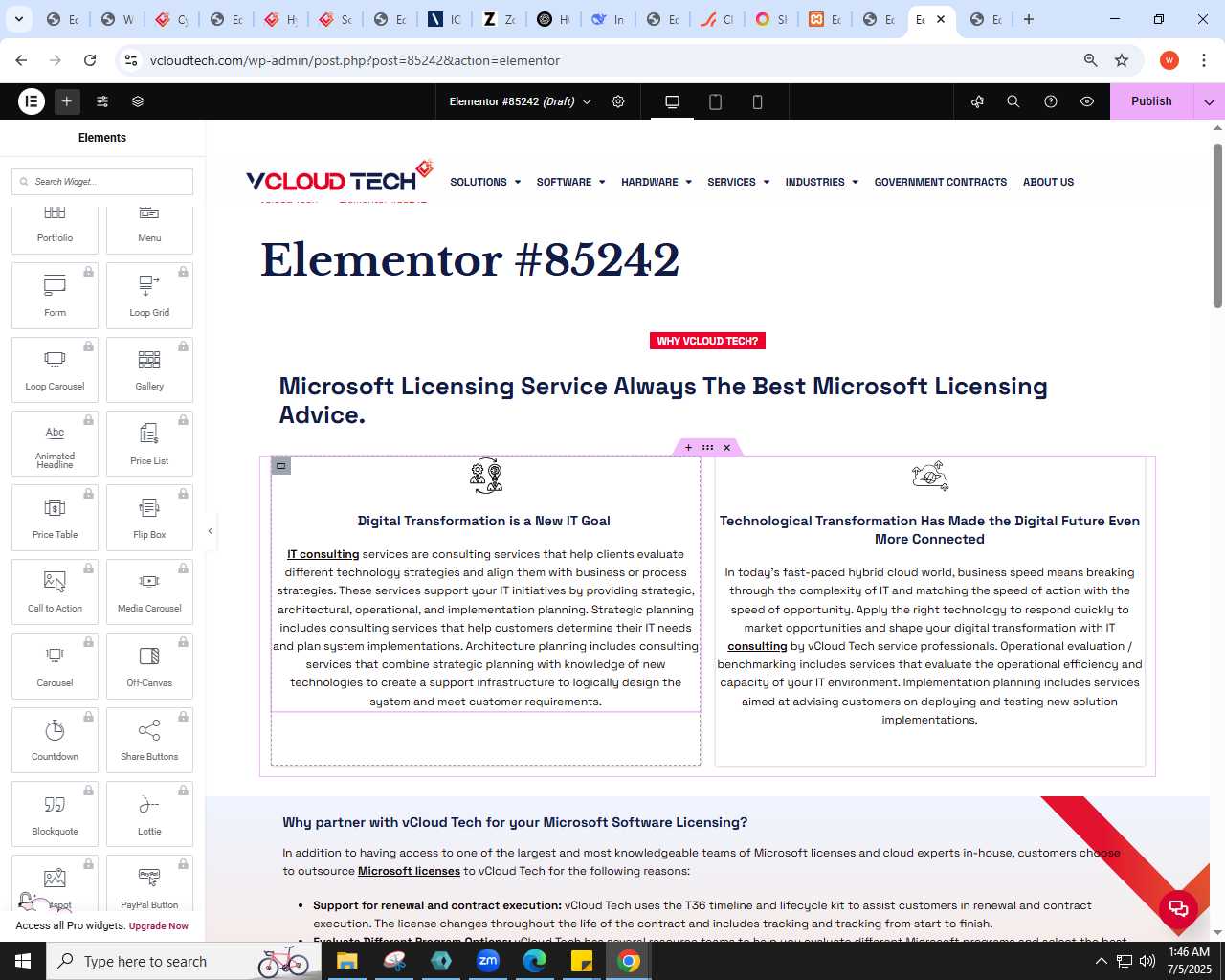
Task: Select the Share Buttons widget
Action: (149, 741)
